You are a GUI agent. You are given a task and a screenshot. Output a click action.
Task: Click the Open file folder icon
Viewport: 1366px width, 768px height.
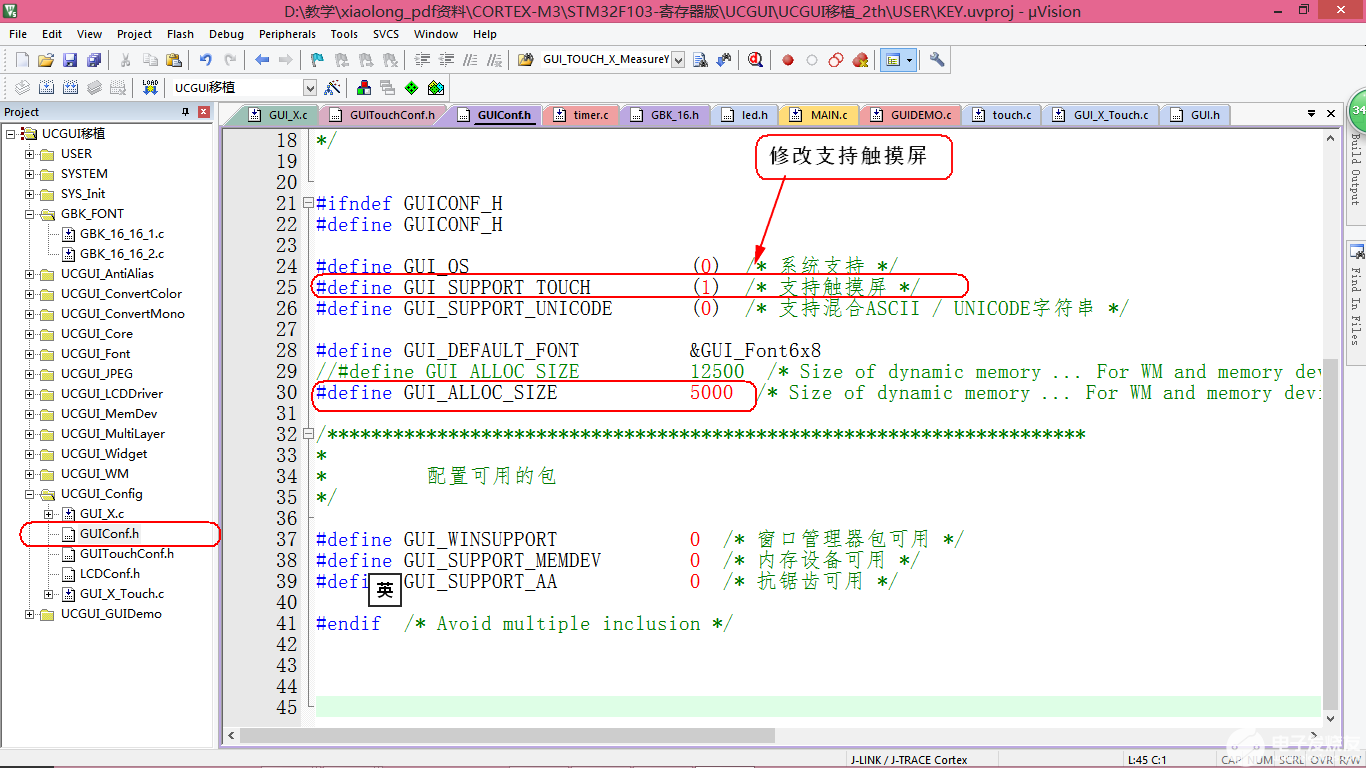(46, 60)
